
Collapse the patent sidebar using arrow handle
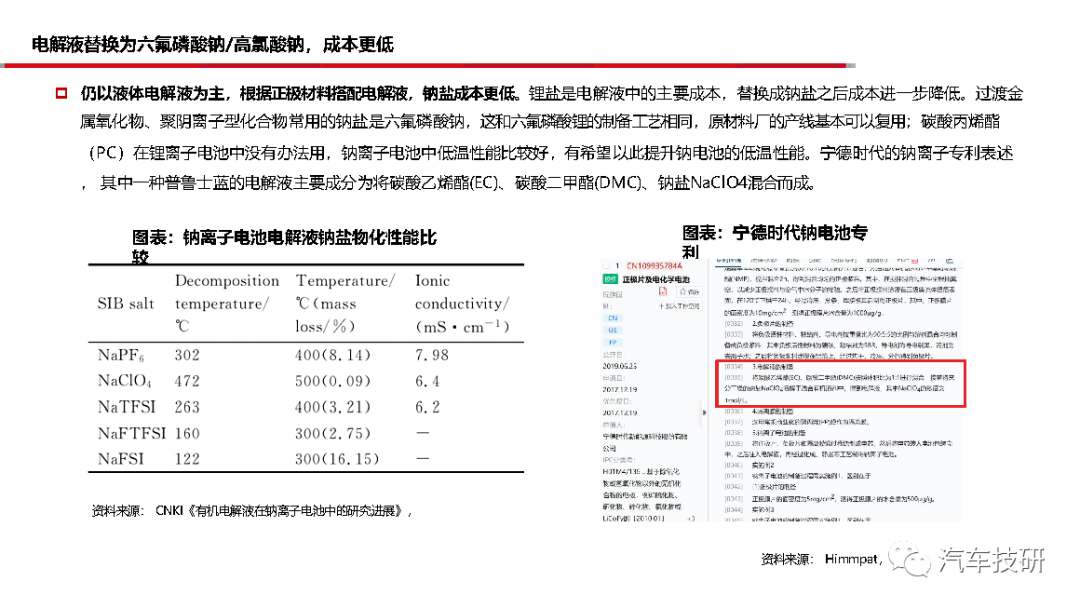[x=704, y=412]
